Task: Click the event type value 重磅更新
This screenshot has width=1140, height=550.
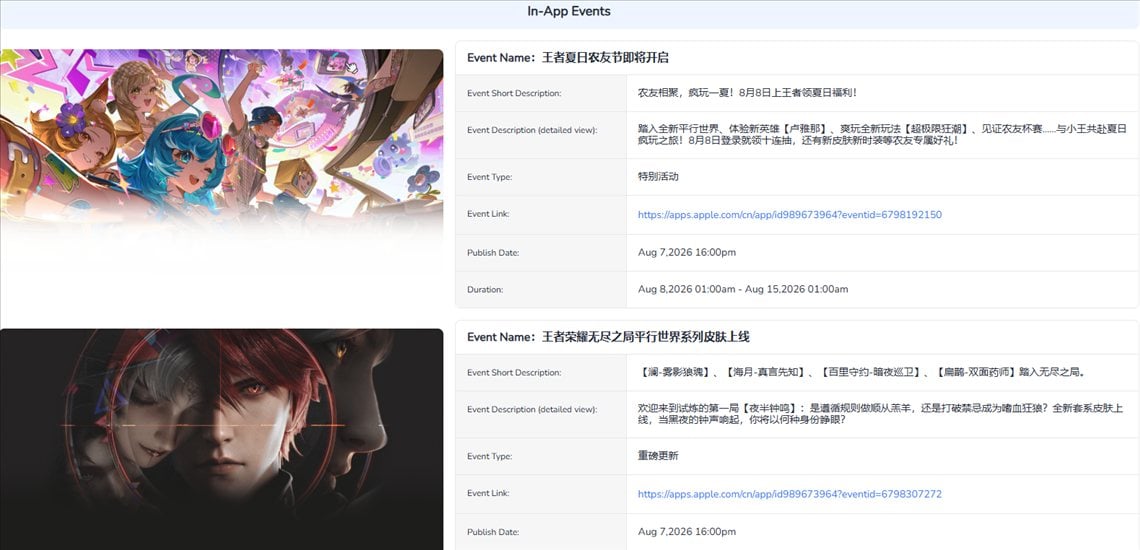Action: (x=658, y=456)
